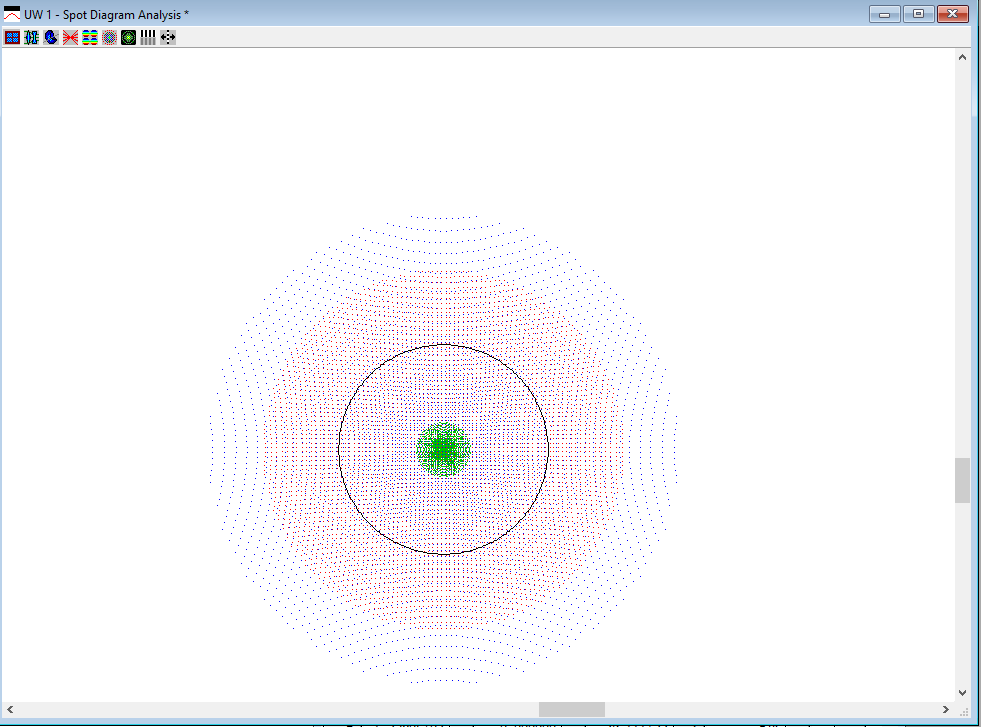Click the blue ray analysis icon
The width and height of the screenshot is (981, 727).
(x=51, y=37)
